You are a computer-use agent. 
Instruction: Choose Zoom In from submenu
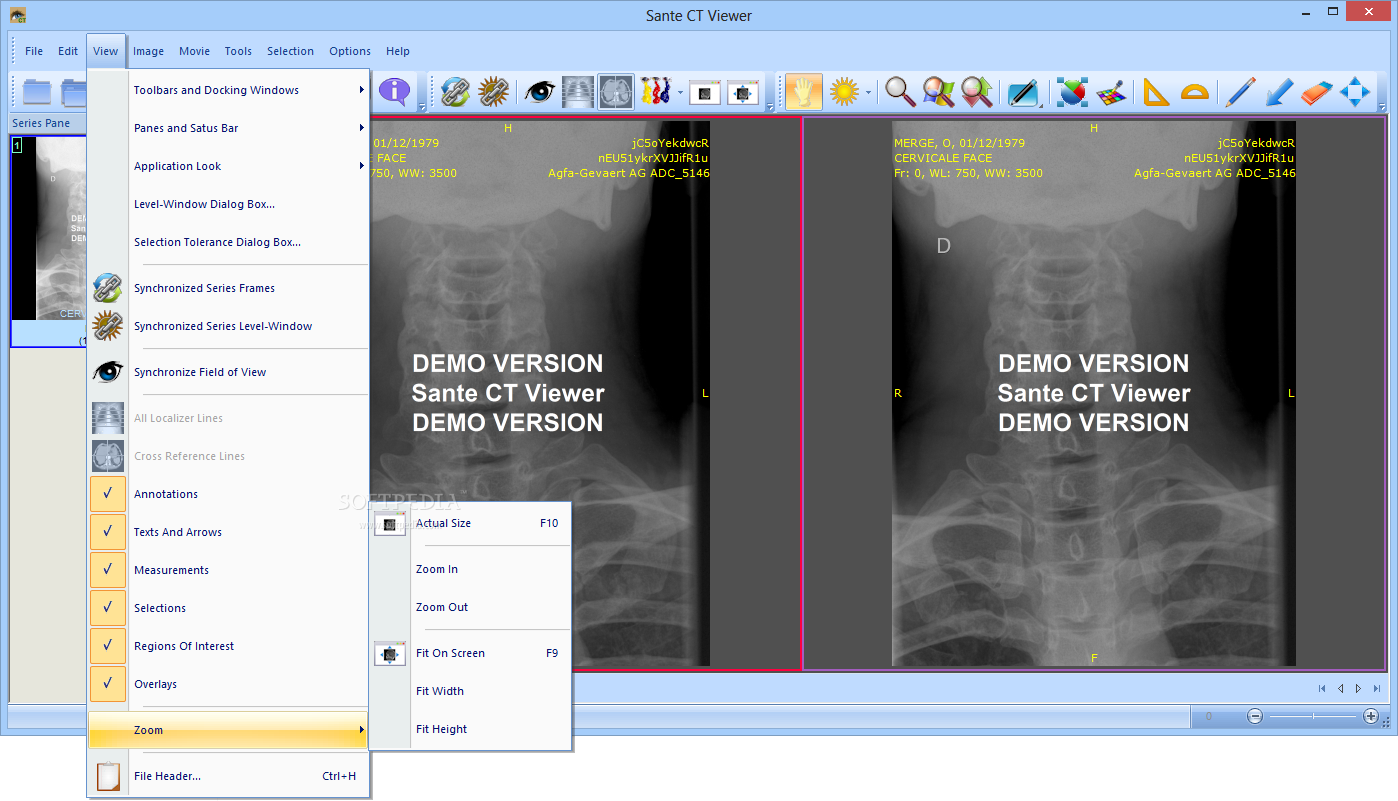click(470, 569)
